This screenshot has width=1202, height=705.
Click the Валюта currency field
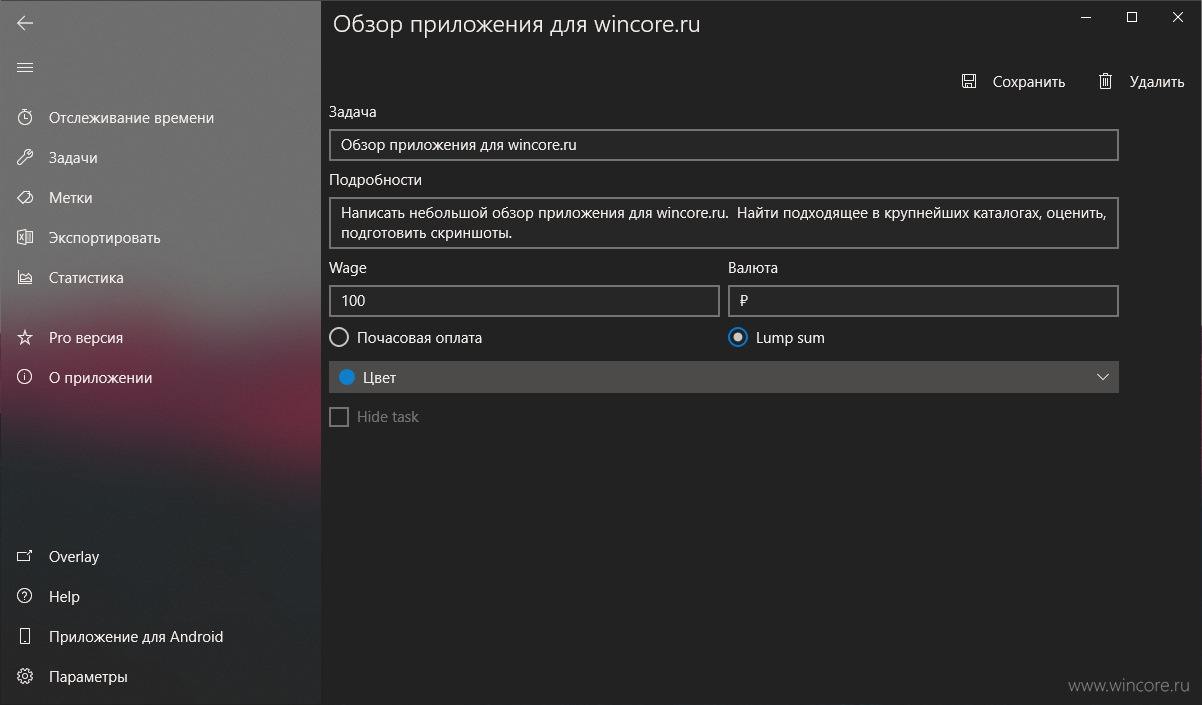tap(923, 301)
